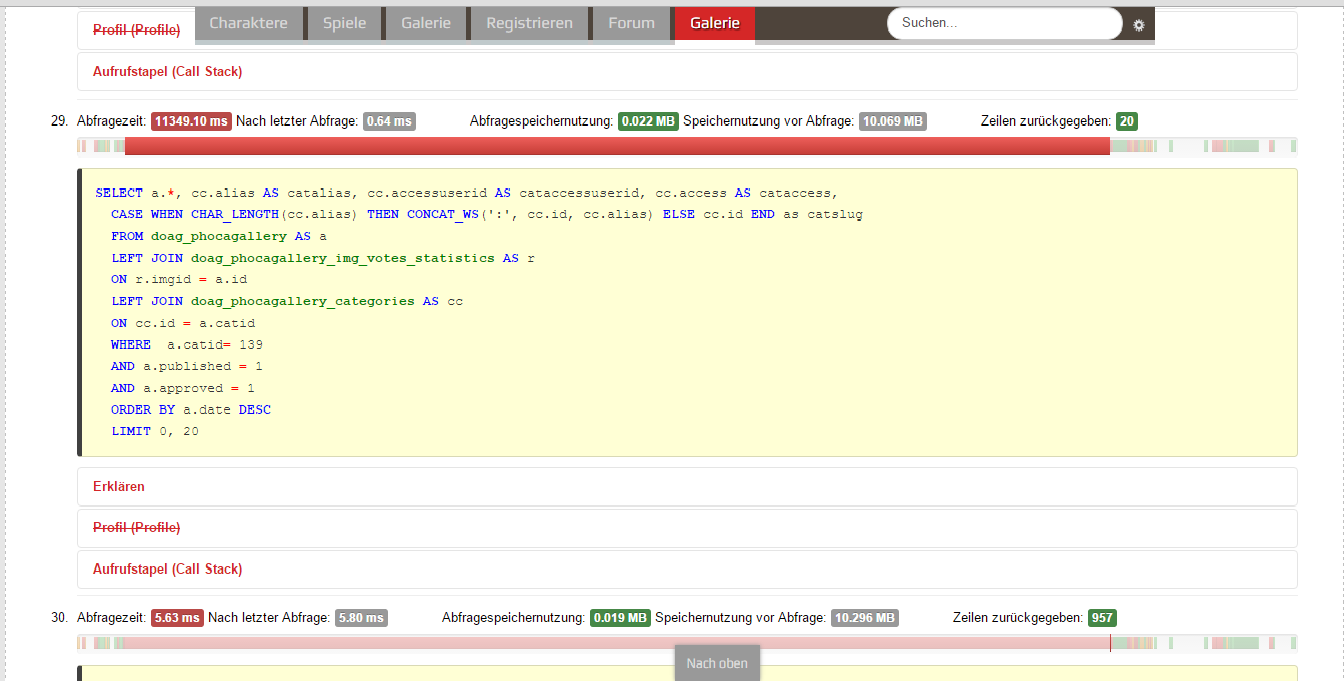
Task: Click the Suchen search input field
Action: click(x=1004, y=23)
